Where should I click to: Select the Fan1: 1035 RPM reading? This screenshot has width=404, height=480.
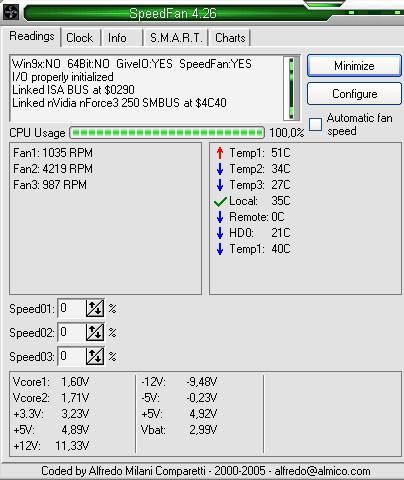coord(53,153)
